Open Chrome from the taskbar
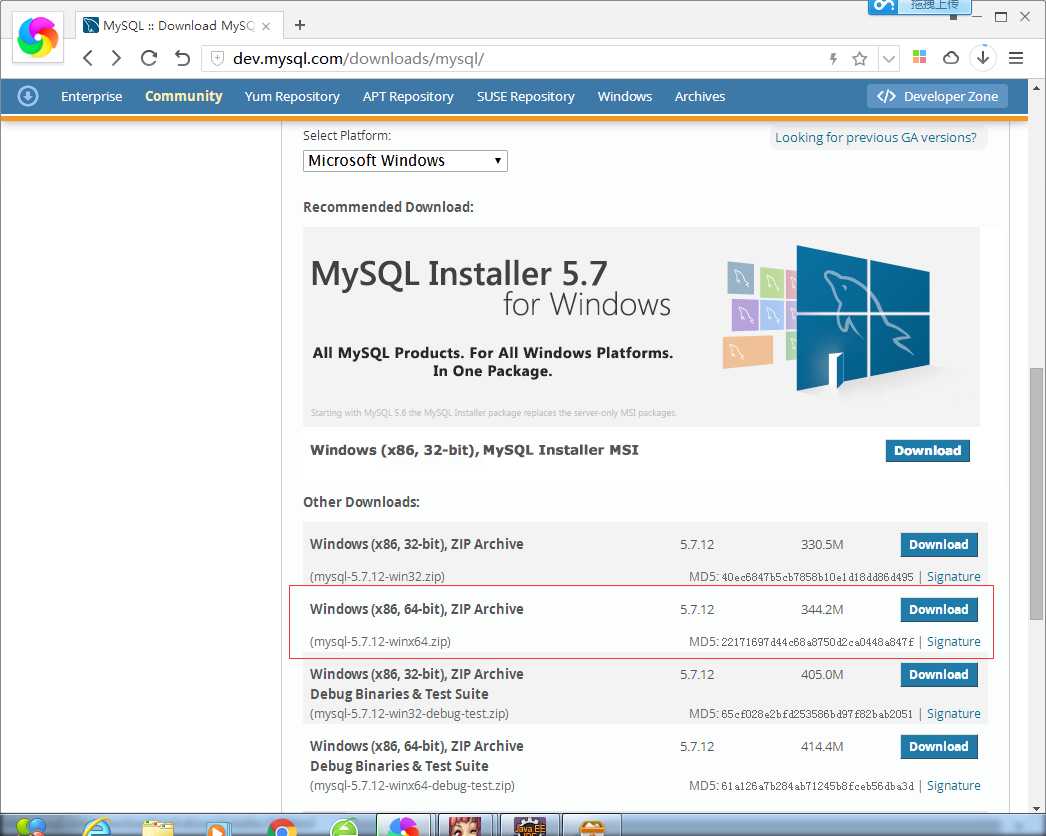Screen dimensions: 1046x836 point(282,827)
